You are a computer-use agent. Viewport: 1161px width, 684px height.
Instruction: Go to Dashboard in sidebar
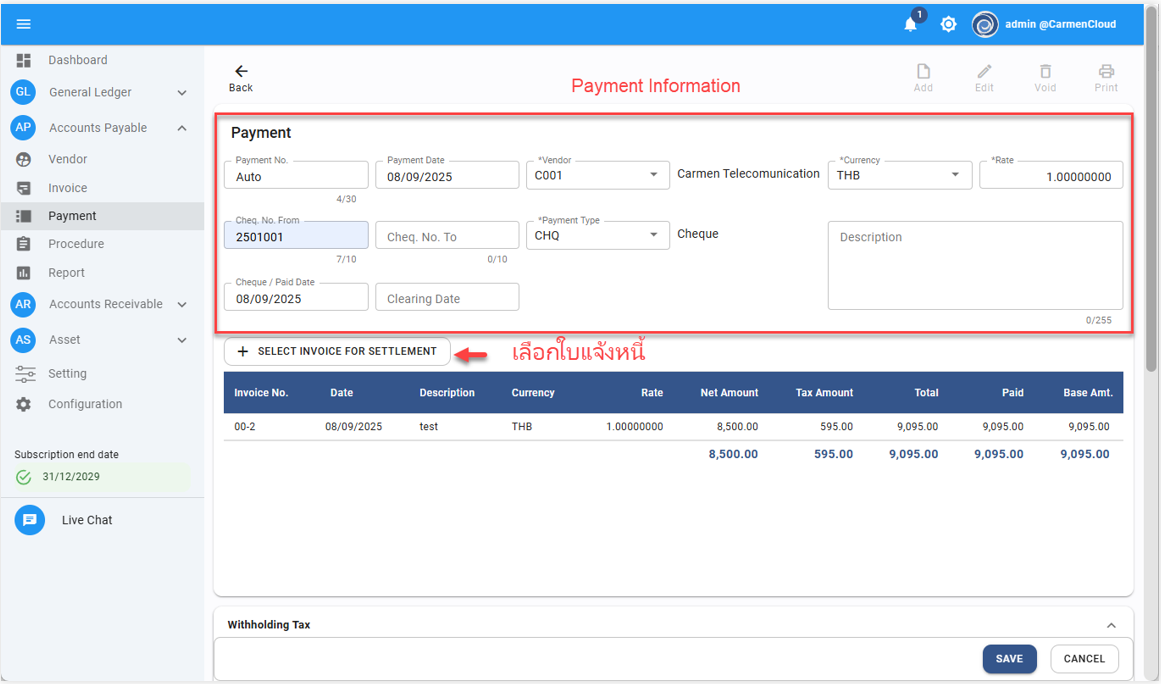point(77,60)
